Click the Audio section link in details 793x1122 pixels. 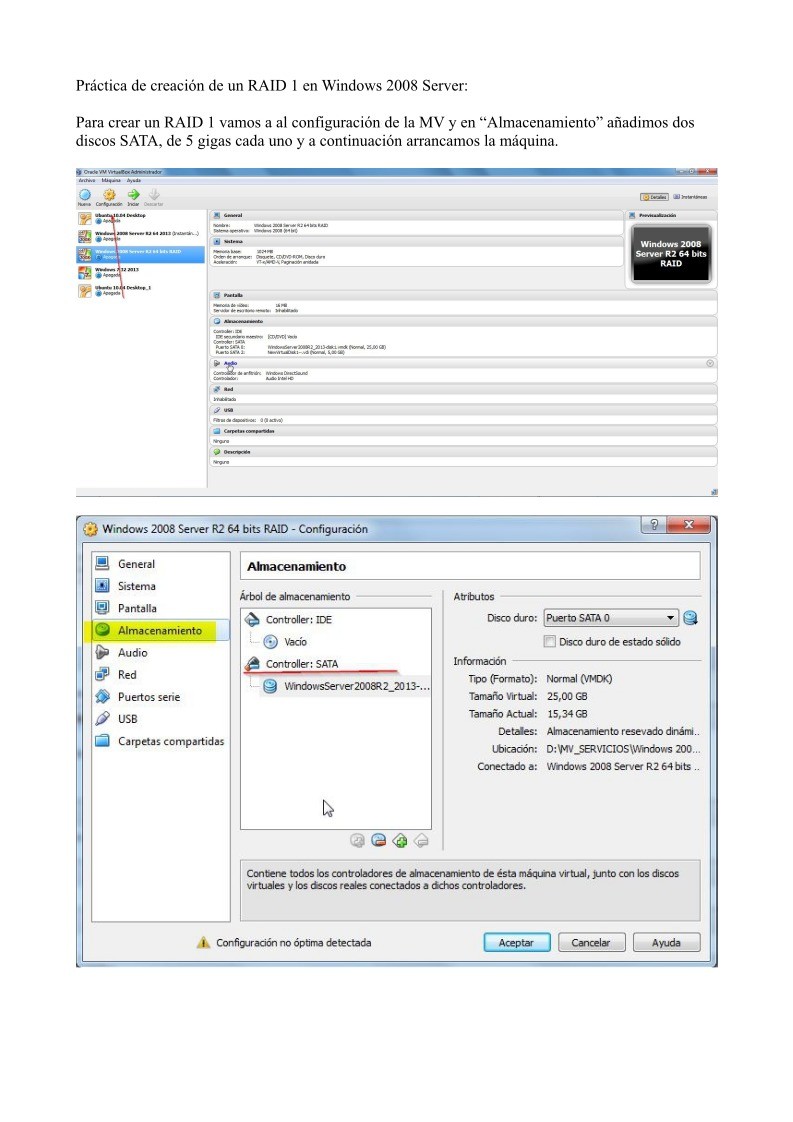point(230,364)
